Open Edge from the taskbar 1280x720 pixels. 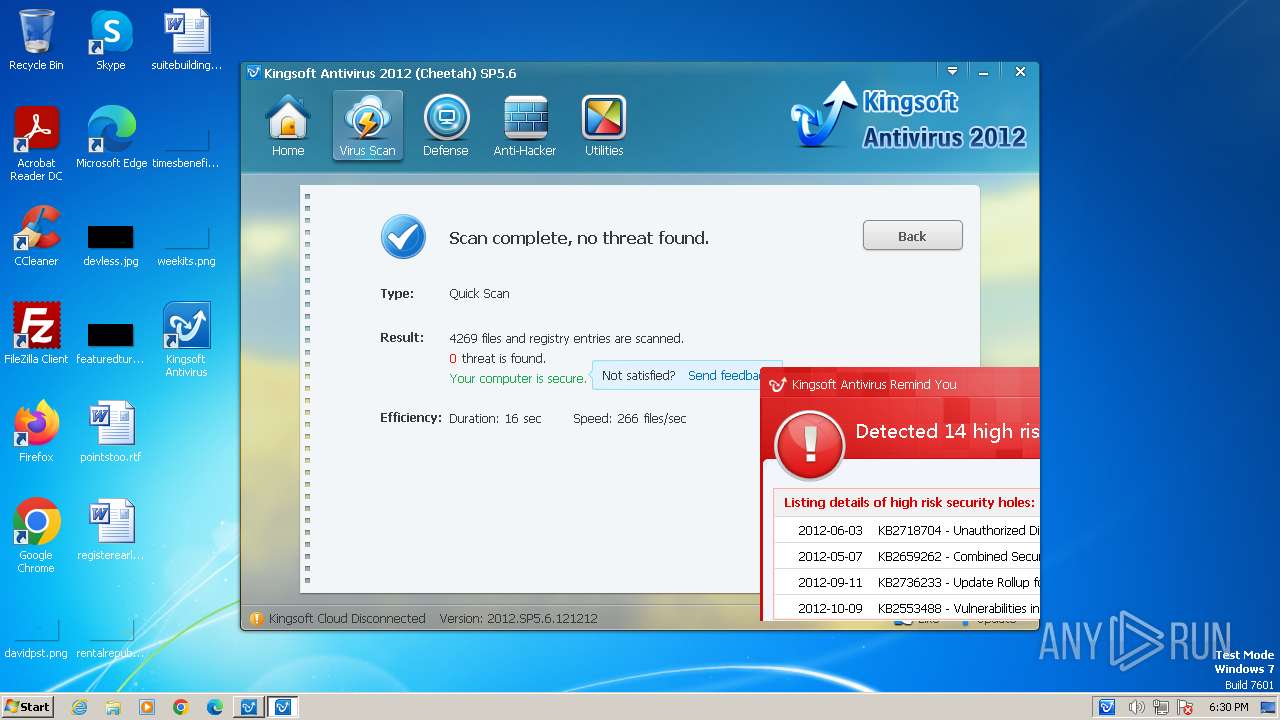215,707
